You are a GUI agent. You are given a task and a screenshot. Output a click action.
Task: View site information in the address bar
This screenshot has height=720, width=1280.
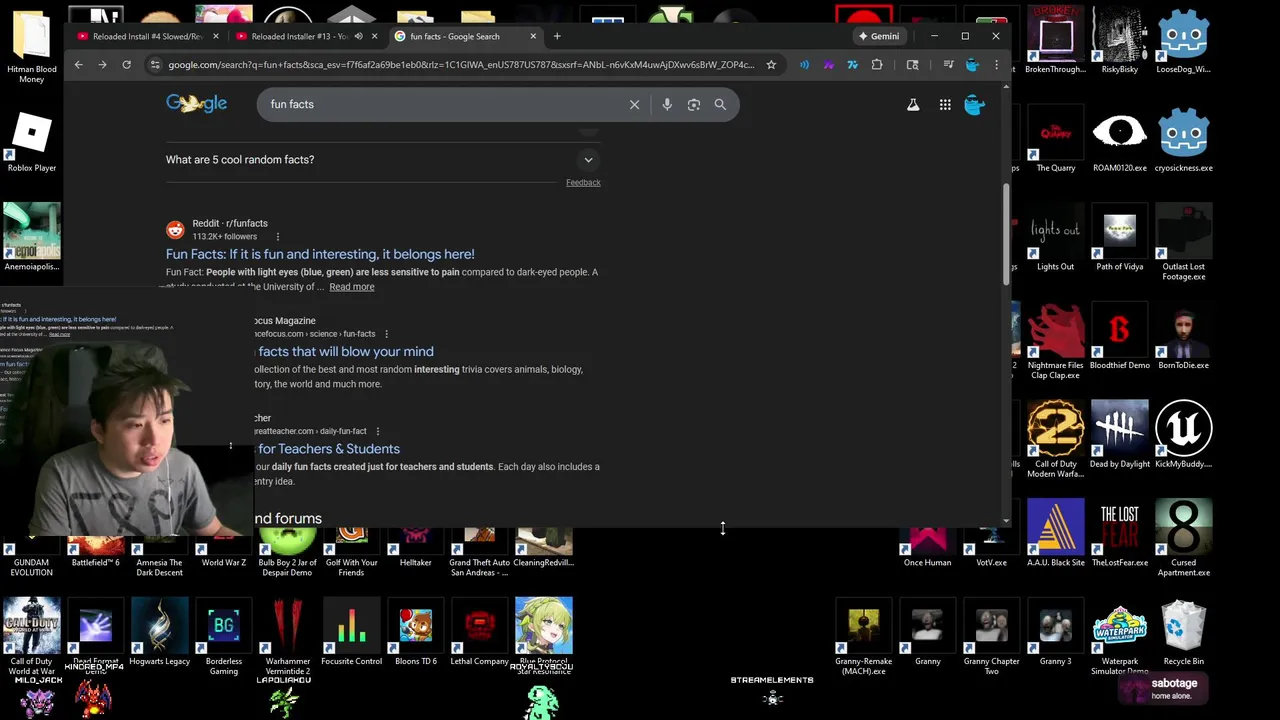click(x=154, y=65)
